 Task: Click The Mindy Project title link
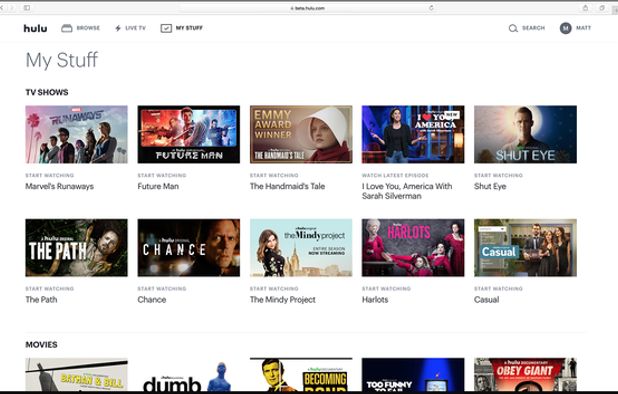point(283,300)
